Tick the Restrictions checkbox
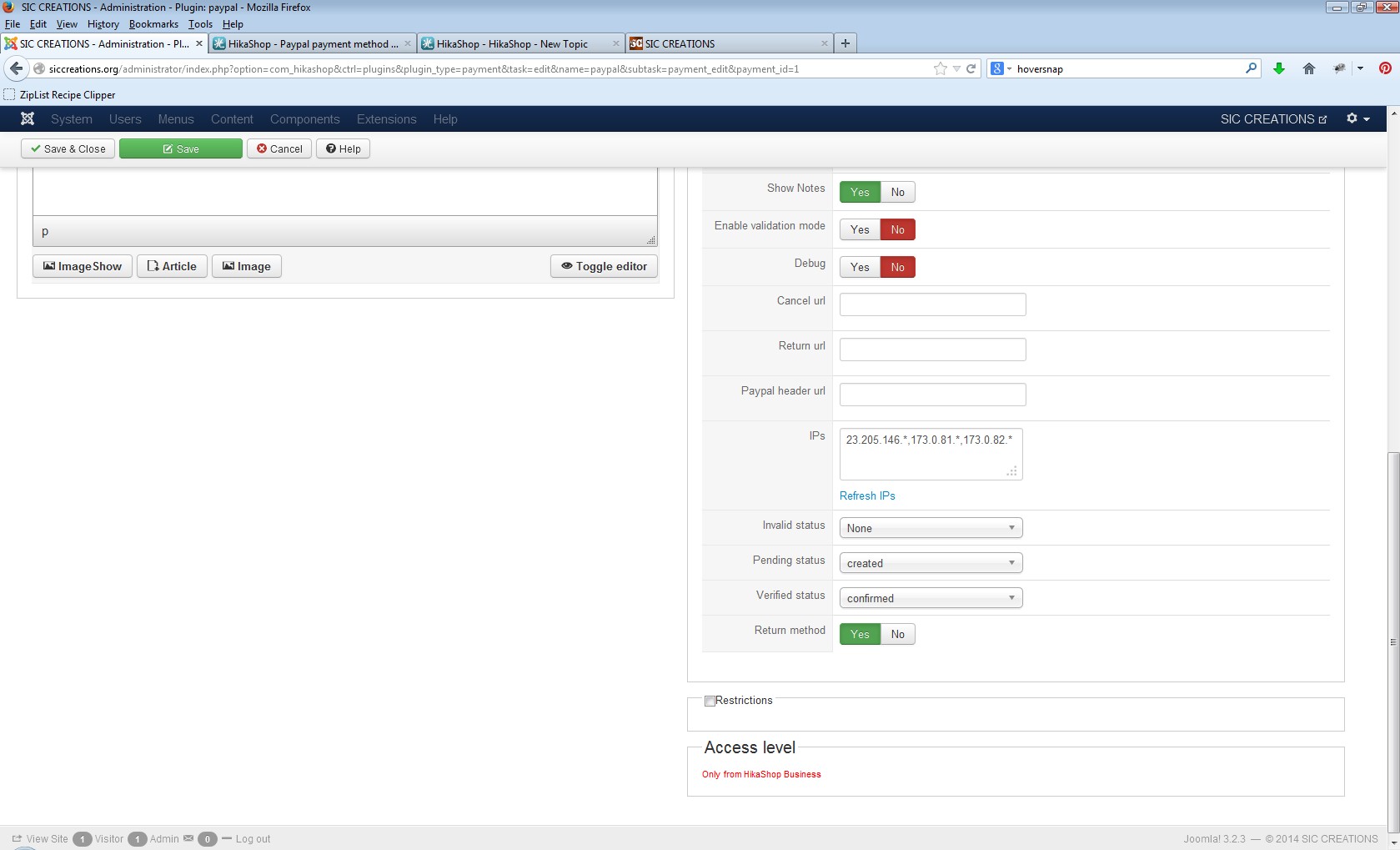The image size is (1400, 850). 710,701
